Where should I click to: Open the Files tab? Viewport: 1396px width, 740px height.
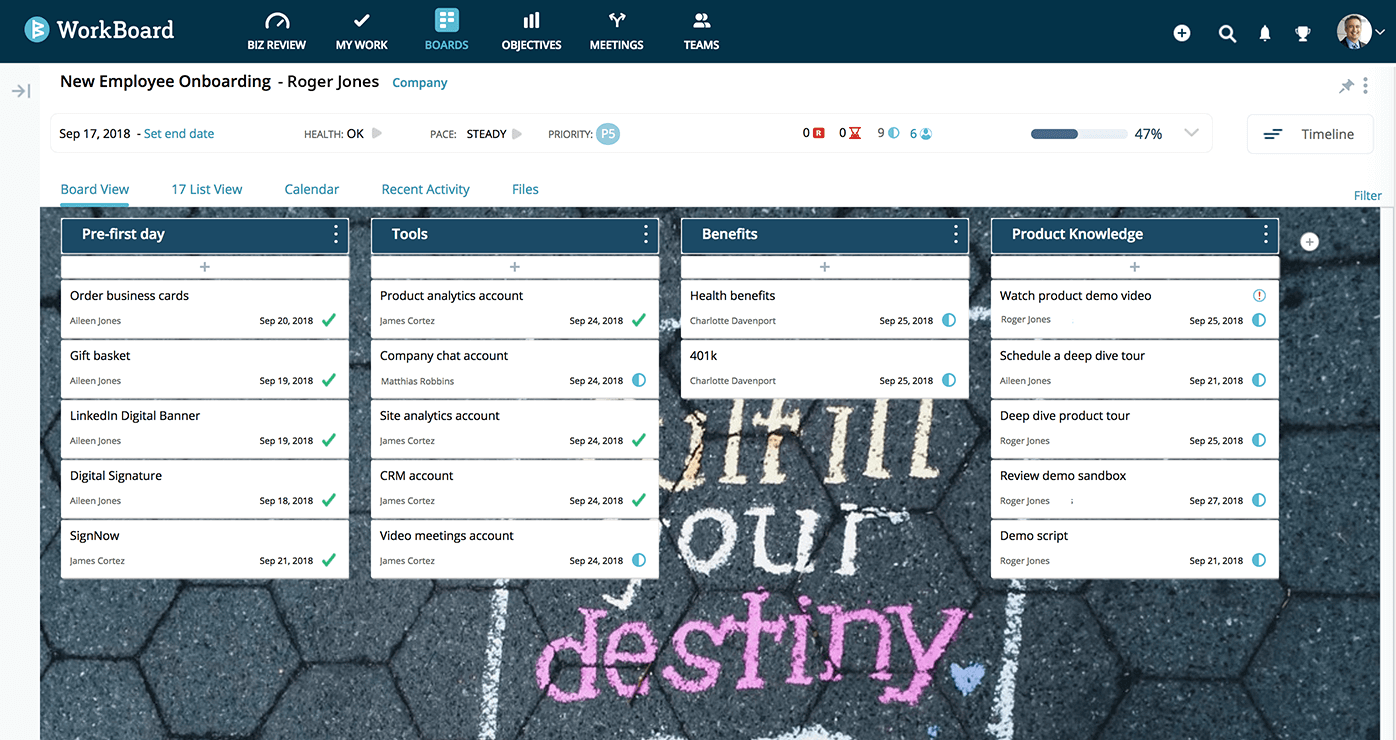click(525, 189)
